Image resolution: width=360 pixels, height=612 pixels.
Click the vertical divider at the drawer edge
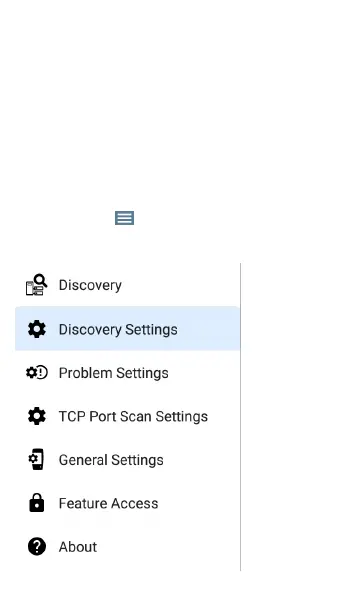240,416
